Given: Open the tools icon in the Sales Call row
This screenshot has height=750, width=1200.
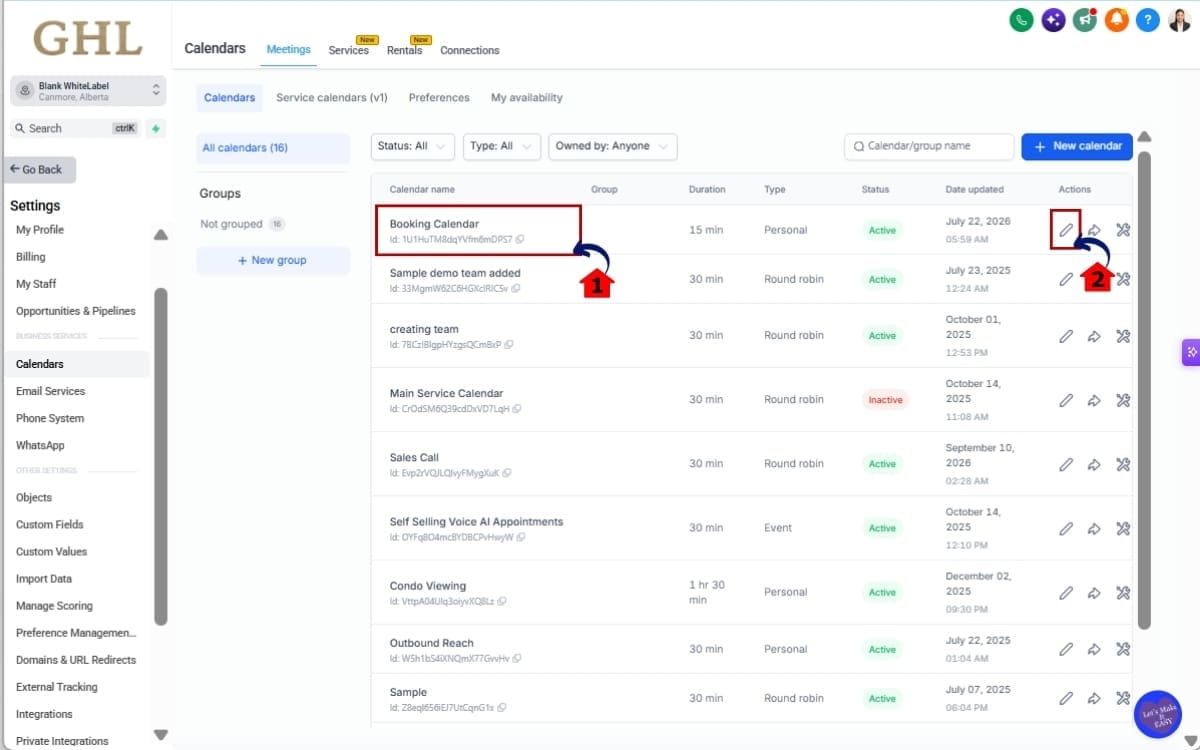Looking at the screenshot, I should (x=1122, y=464).
